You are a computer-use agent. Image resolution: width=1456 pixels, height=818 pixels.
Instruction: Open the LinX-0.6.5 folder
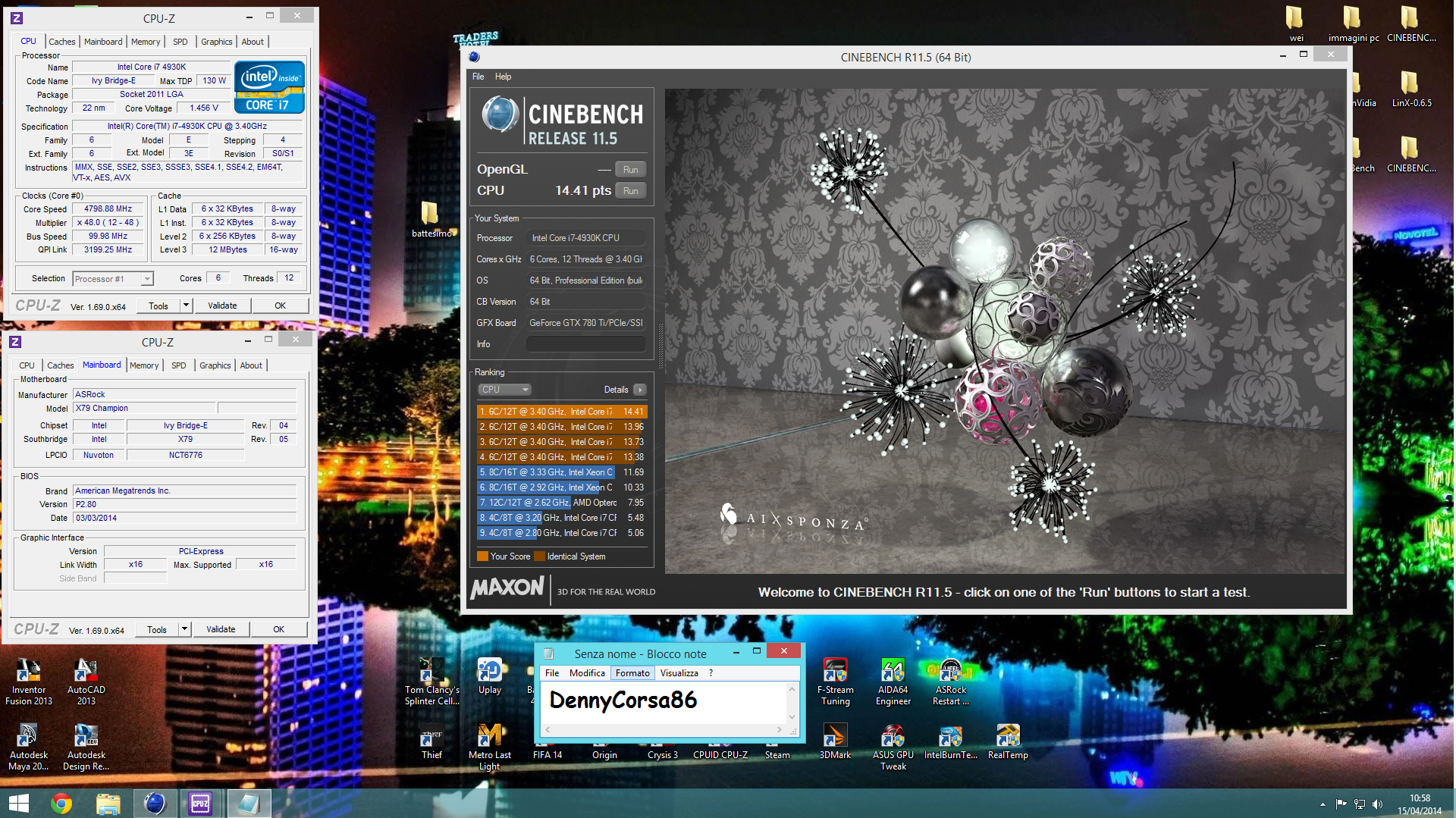pos(1411,89)
